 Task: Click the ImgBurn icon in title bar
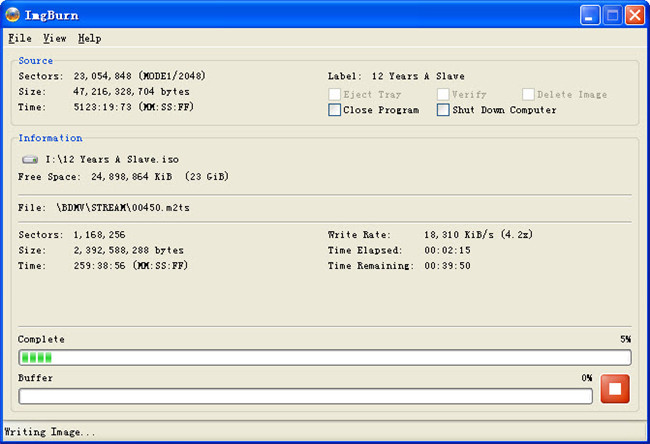click(14, 14)
